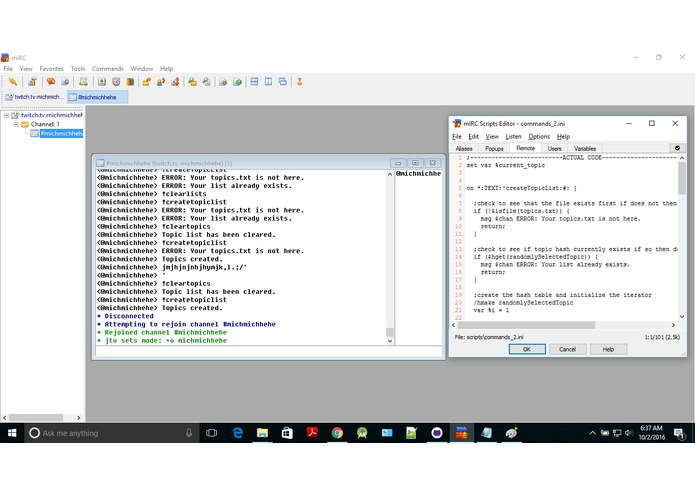Open Scripts Editor Edit menu
The image size is (695, 494).
pos(473,136)
